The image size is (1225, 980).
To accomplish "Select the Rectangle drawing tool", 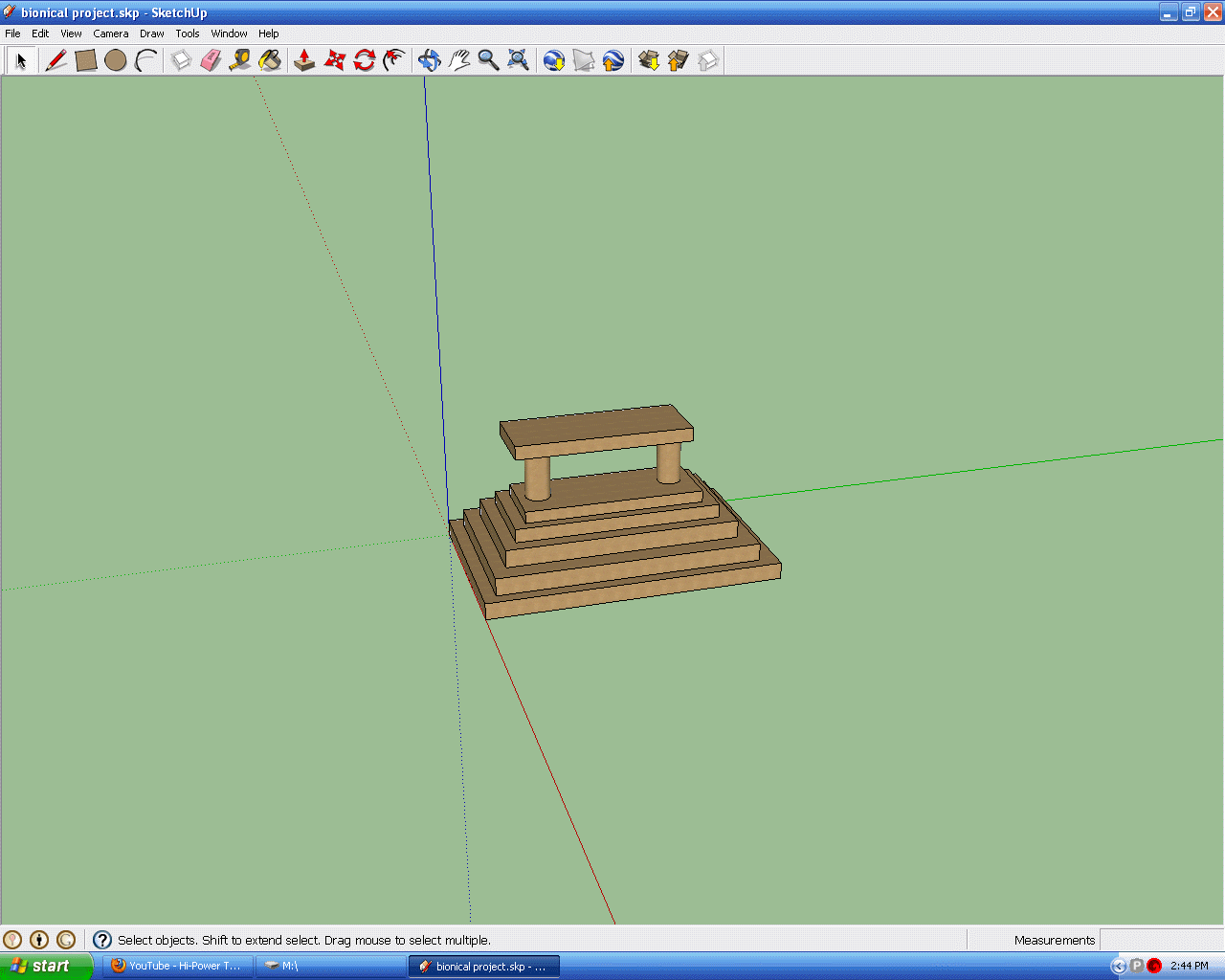I will [86, 60].
